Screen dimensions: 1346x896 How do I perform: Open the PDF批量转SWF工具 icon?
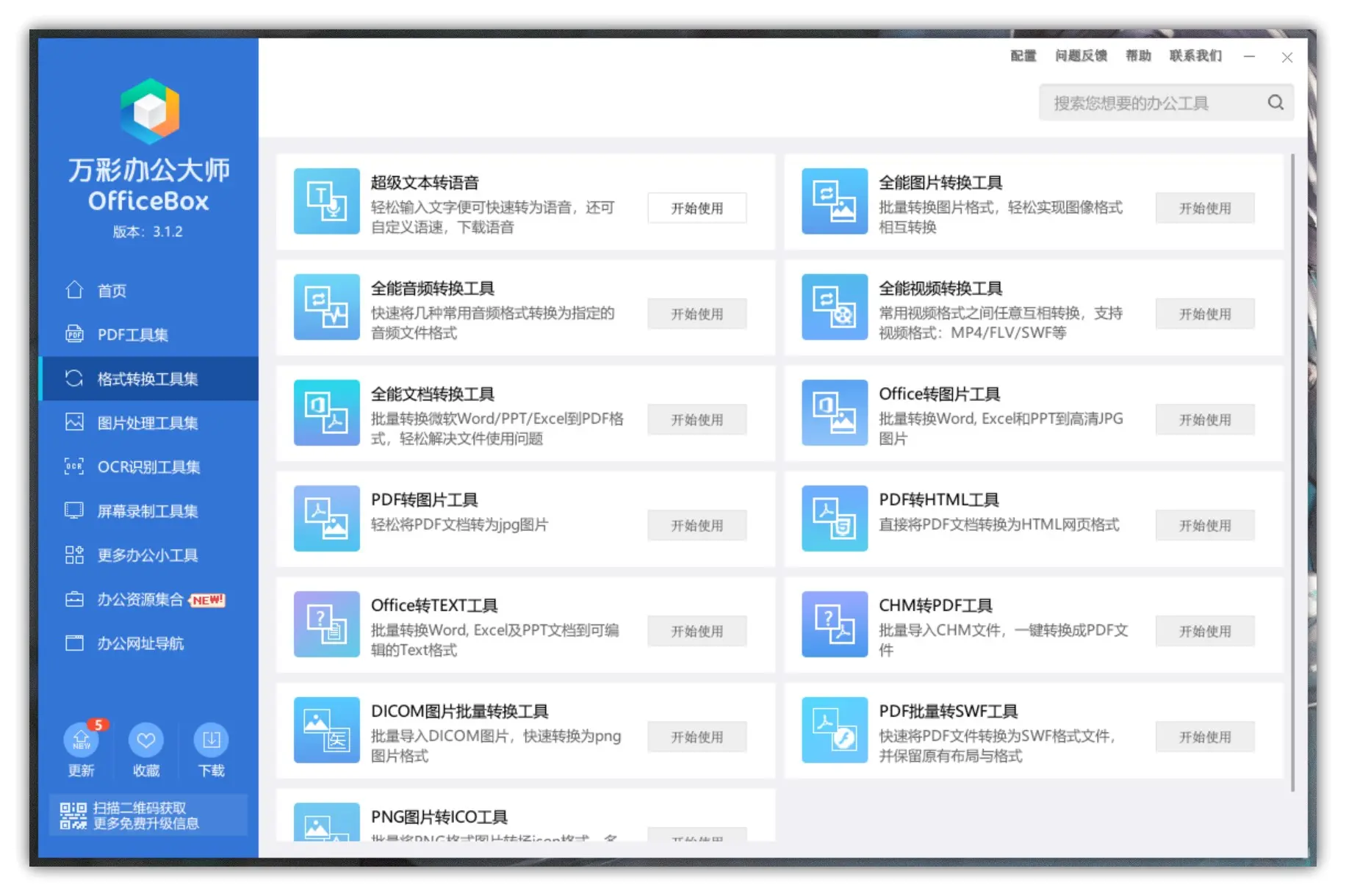coord(835,730)
